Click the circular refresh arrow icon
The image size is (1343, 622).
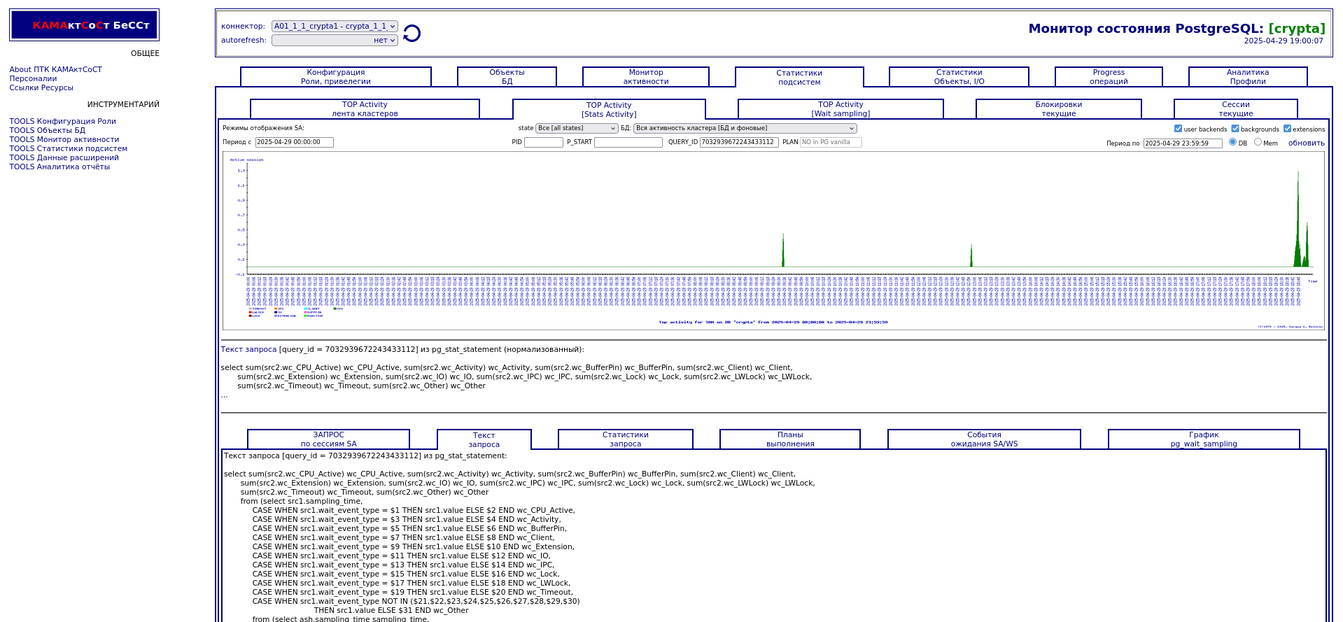(x=412, y=34)
